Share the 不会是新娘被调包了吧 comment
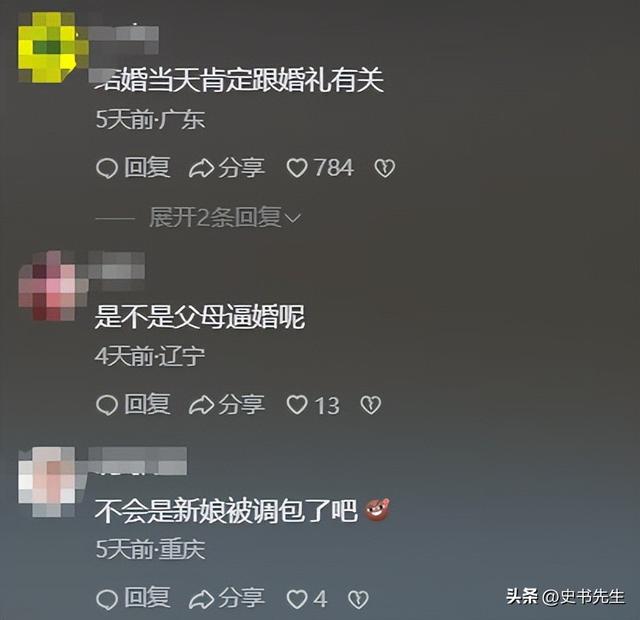Viewport: 640px width, 620px height. [x=227, y=599]
